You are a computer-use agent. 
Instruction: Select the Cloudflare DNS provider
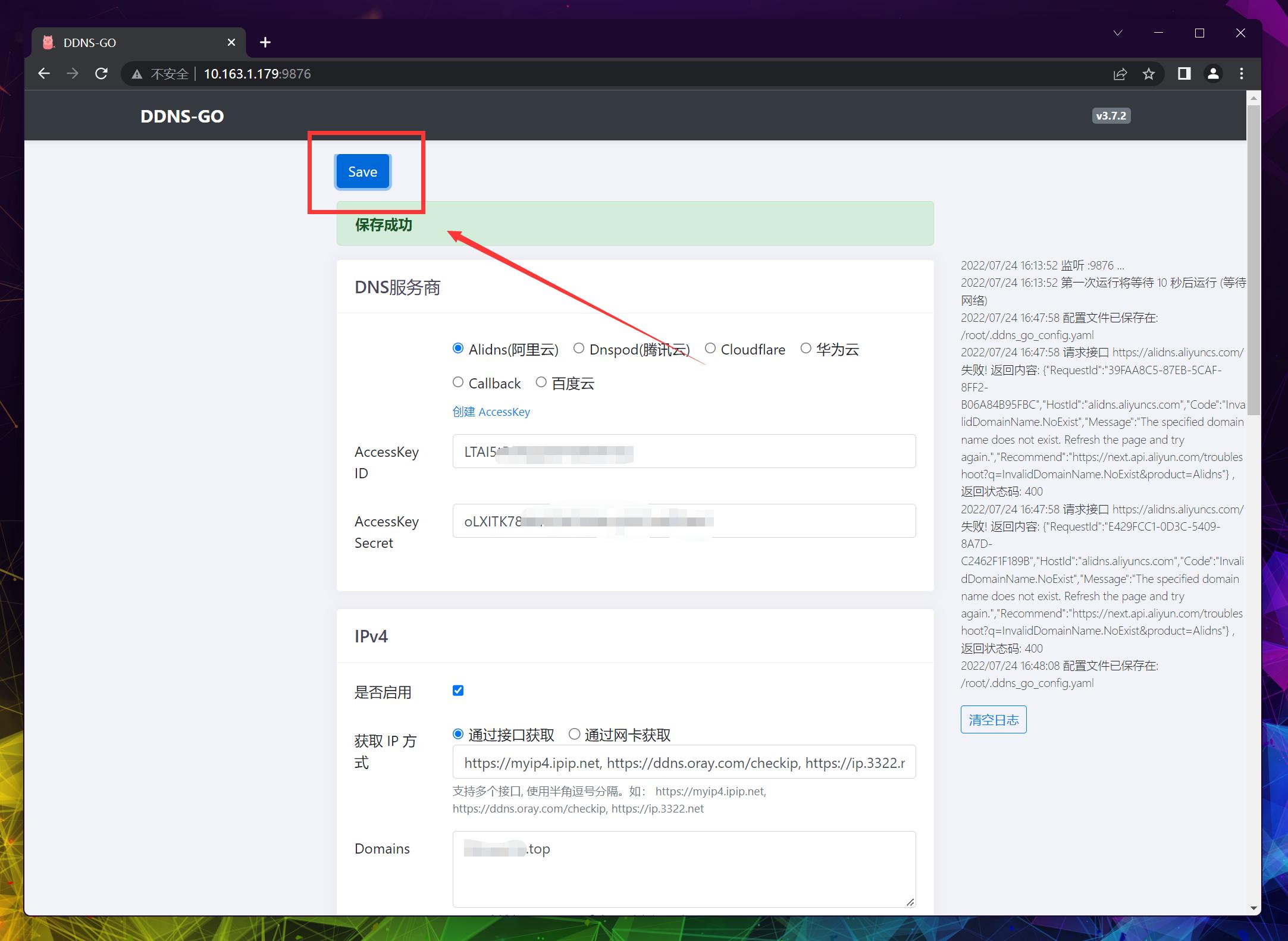710,349
